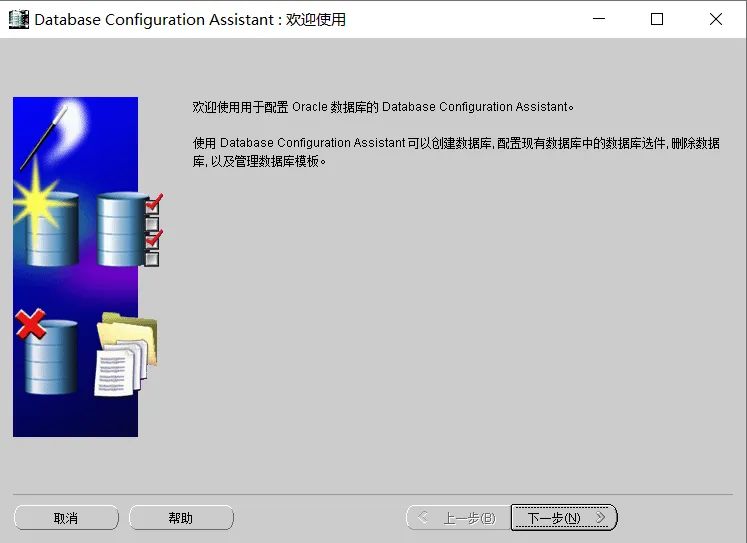The width and height of the screenshot is (747, 543).
Task: Close the Database Configuration Assistant window
Action: point(716,19)
